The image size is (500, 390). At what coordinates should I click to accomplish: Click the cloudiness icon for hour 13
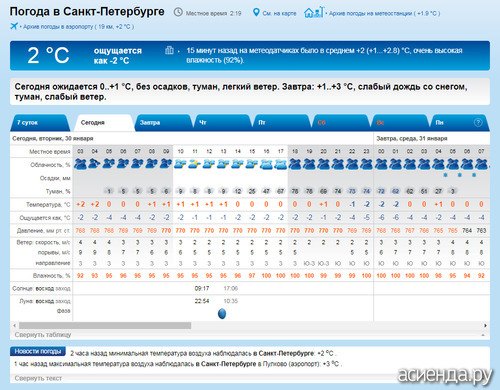tap(223, 164)
